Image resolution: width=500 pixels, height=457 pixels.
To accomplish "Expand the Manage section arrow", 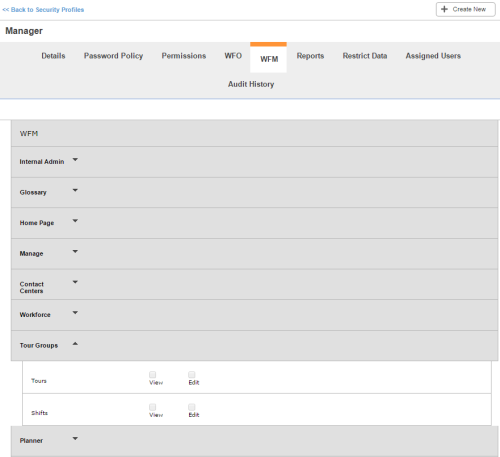I will [75, 251].
